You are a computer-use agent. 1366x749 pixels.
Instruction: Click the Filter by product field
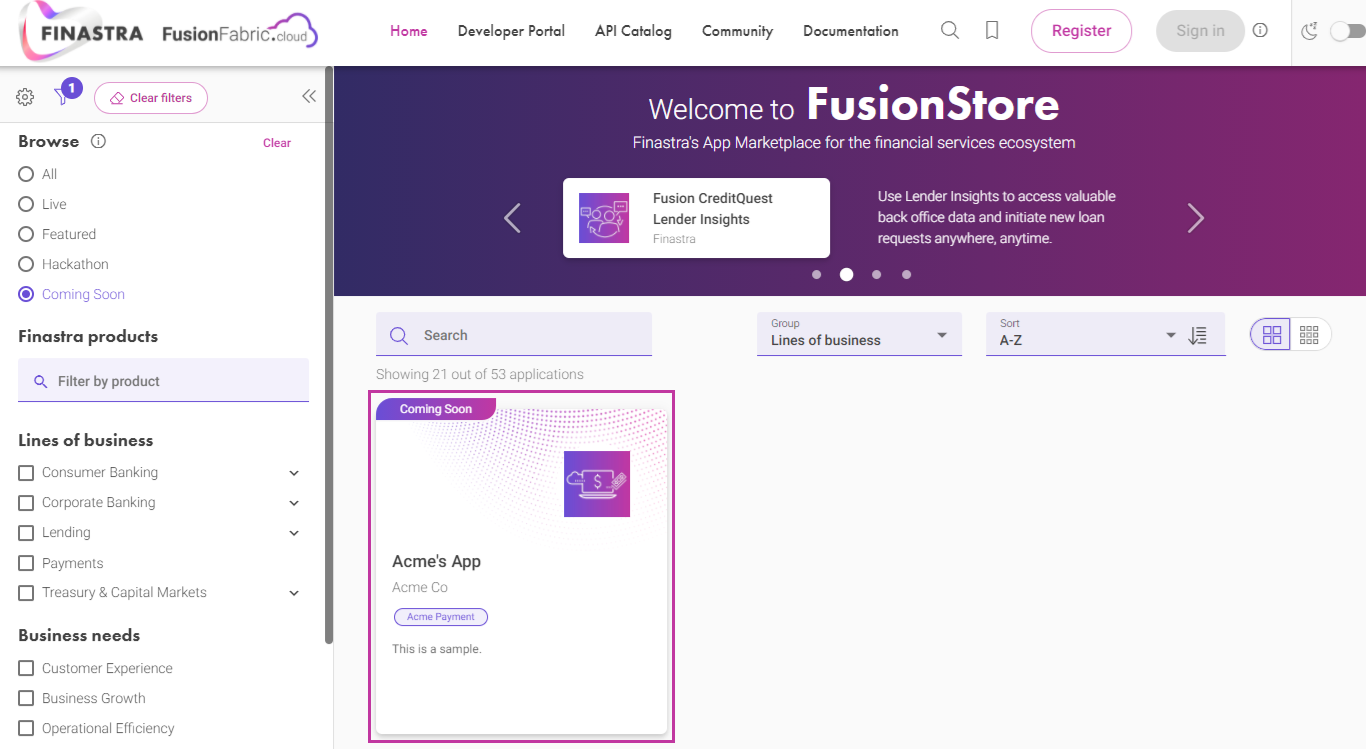coord(163,381)
